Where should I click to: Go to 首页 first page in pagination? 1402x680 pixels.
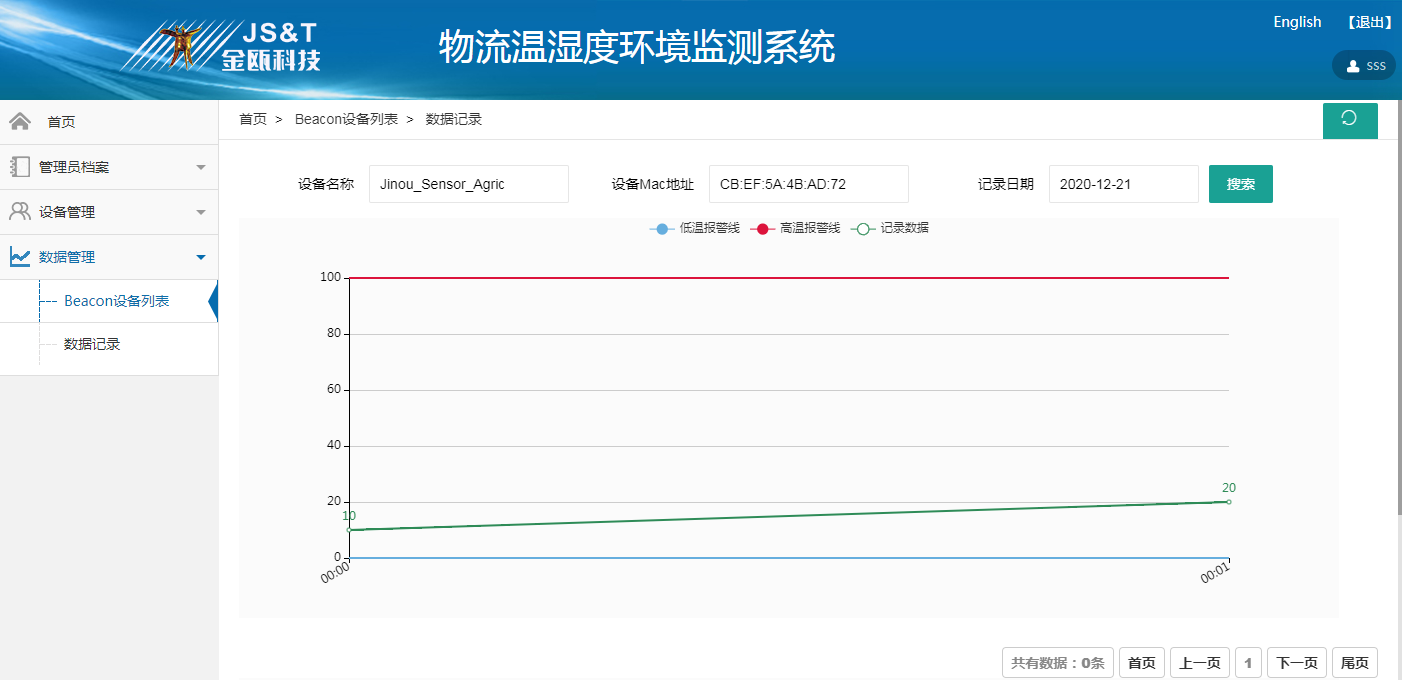click(1142, 663)
